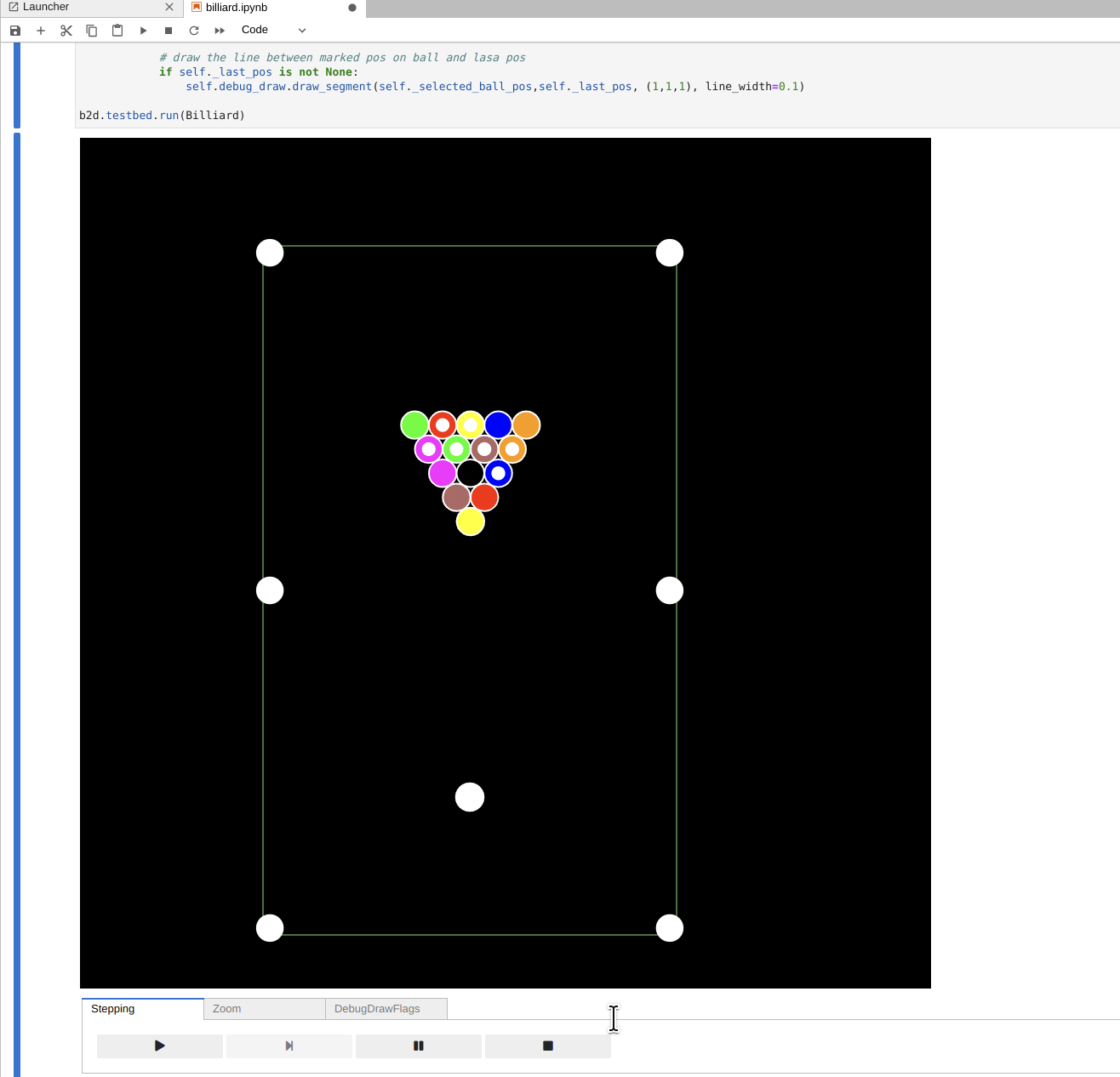Click the draw_segment code line
Viewport: 1120px width, 1077px height.
pos(495,87)
